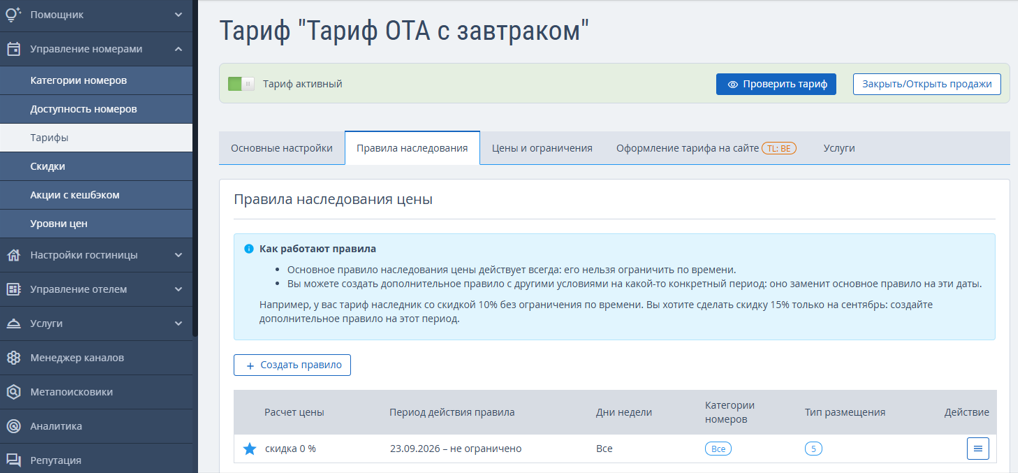Image resolution: width=1018 pixels, height=473 pixels.
Task: Click the Услуги service bell icon
Action: (x=13, y=323)
